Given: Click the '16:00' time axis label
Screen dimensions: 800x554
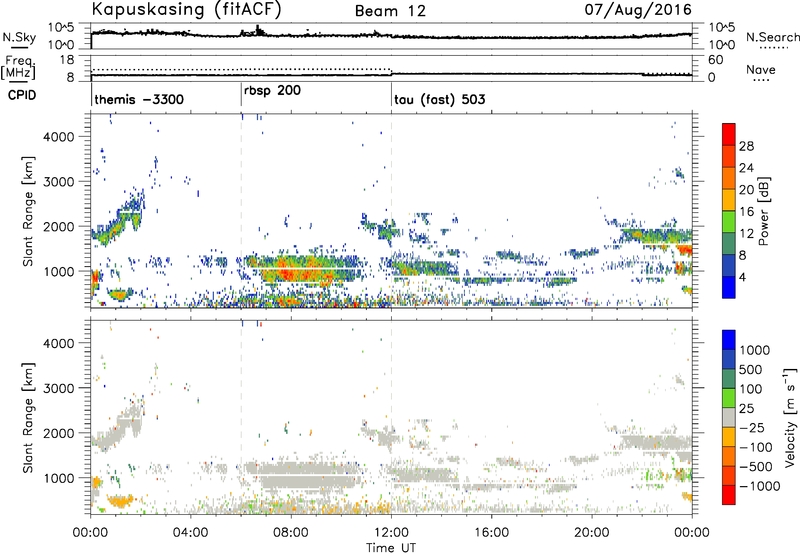Looking at the screenshot, I should 491,533.
